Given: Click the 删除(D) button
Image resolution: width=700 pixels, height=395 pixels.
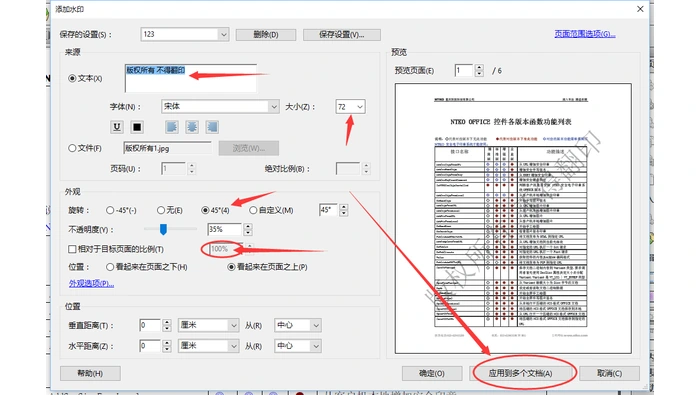Looking at the screenshot, I should click(266, 34).
